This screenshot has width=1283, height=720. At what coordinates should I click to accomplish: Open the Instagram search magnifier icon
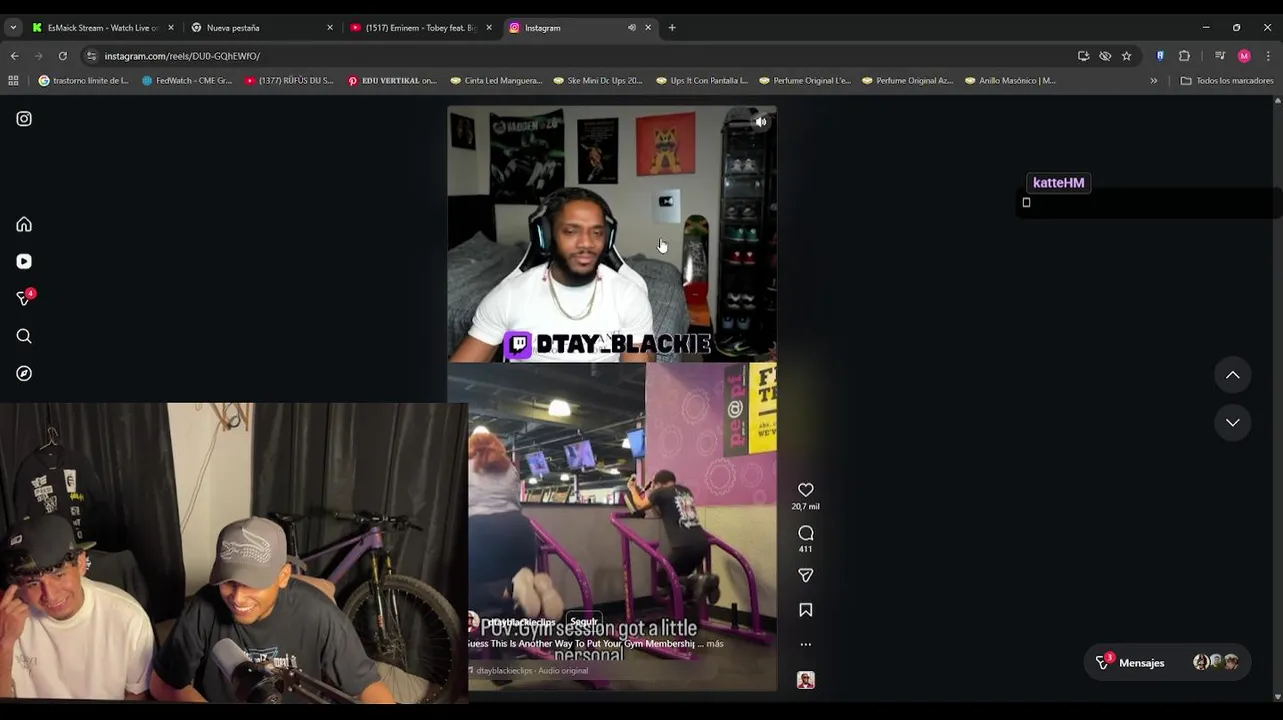click(x=24, y=336)
